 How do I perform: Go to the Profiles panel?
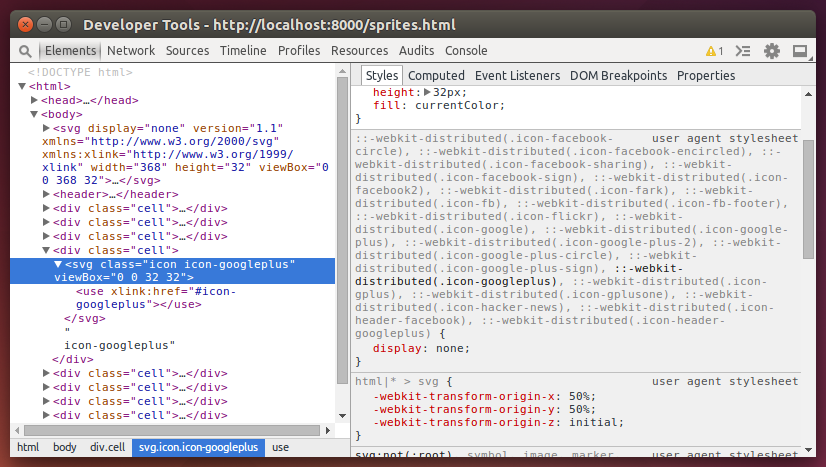(x=299, y=51)
